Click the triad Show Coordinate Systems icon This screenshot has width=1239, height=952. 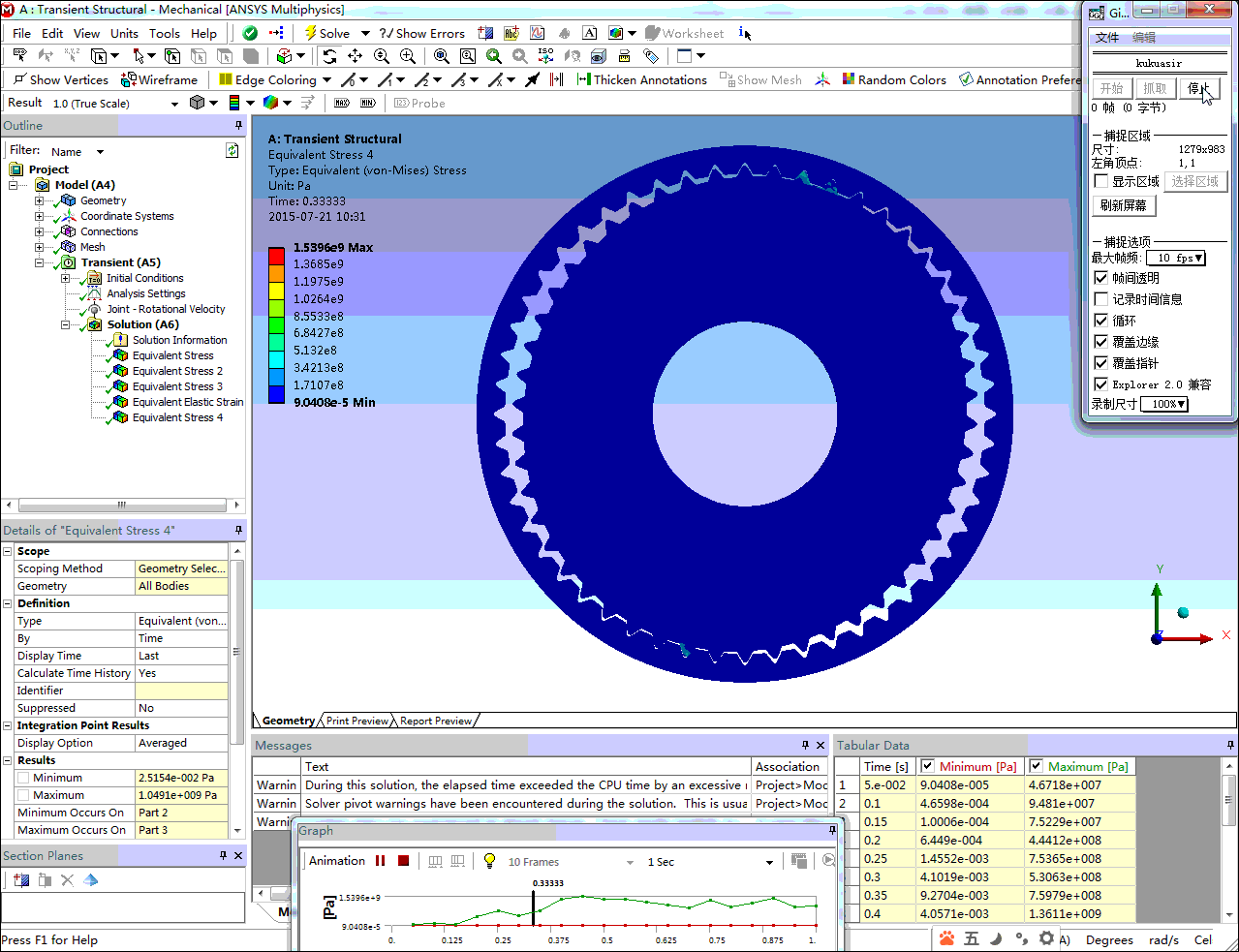click(x=822, y=79)
